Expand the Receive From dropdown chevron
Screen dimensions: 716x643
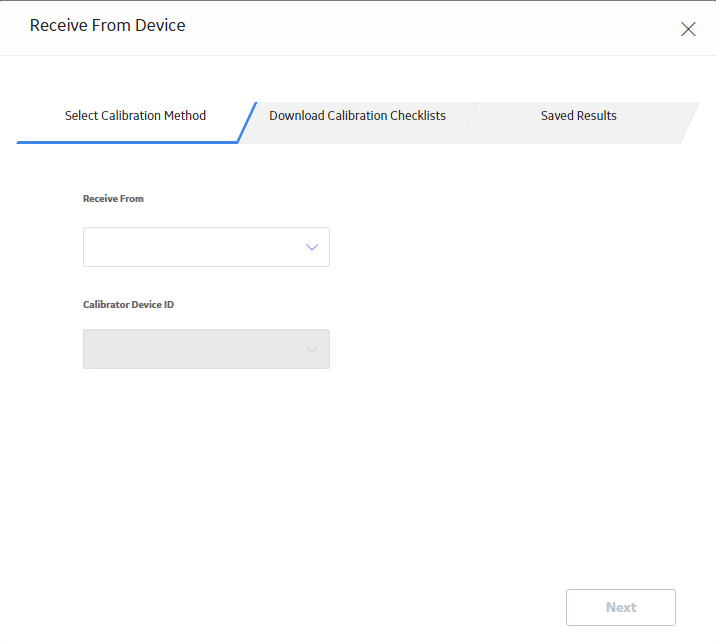click(x=312, y=247)
